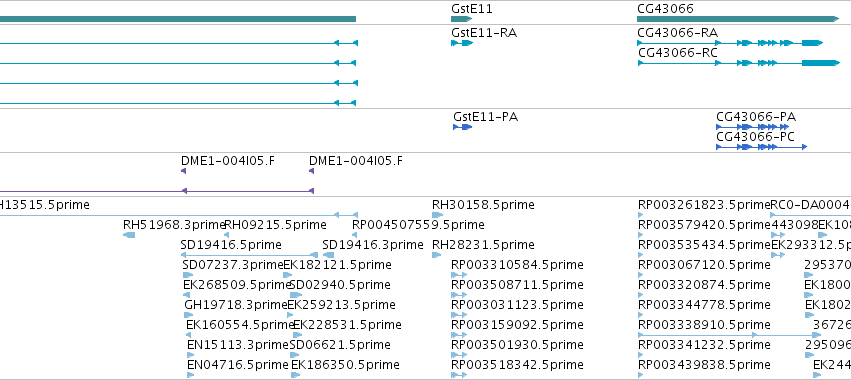851x380 pixels.
Task: Click the large teal gene bar at top left
Action: [178, 19]
